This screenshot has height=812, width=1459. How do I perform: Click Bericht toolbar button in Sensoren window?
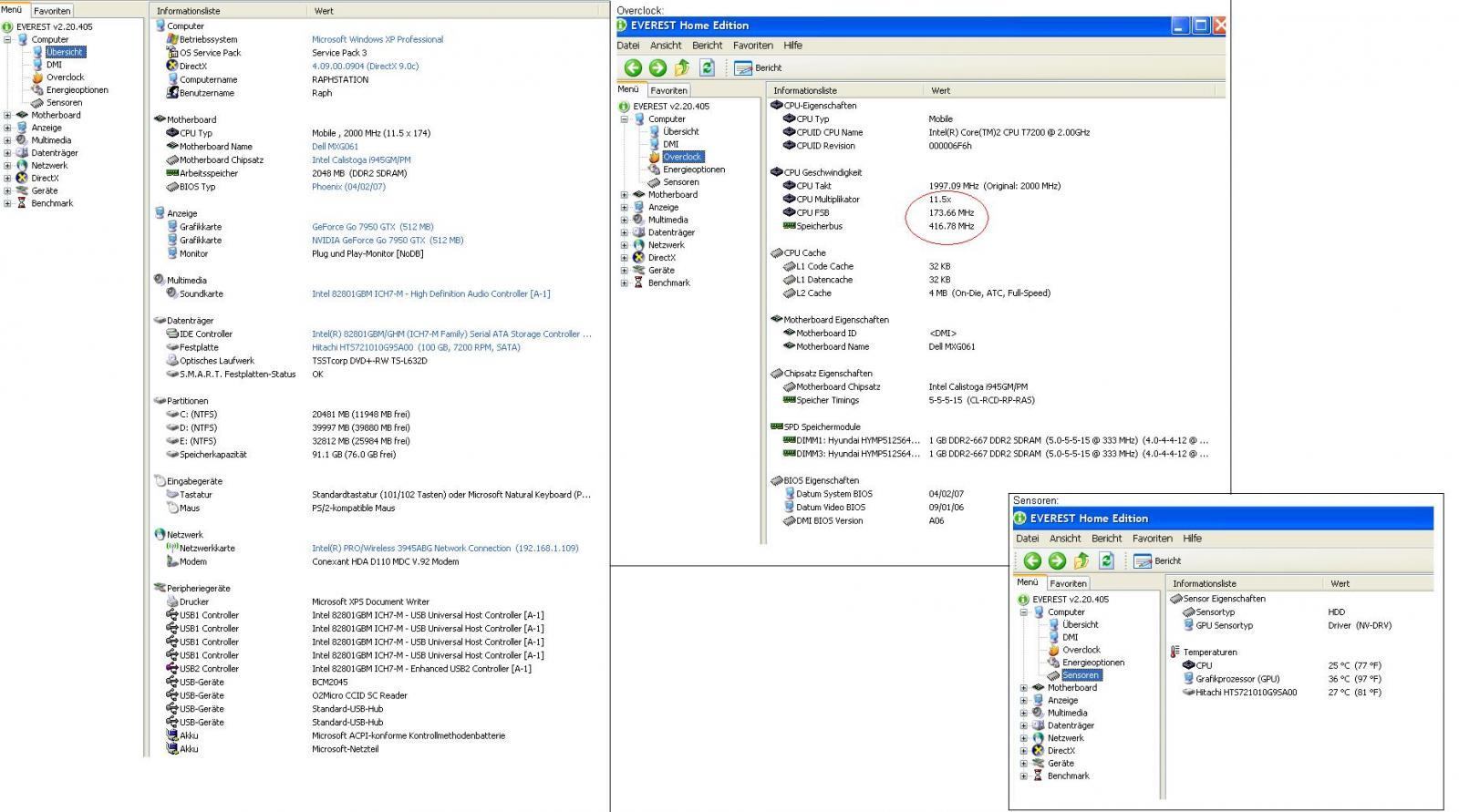[1157, 560]
